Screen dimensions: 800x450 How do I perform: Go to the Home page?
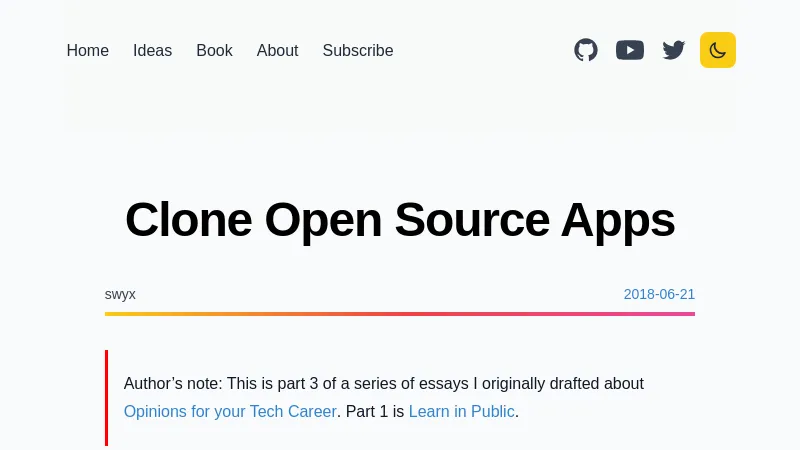88,51
